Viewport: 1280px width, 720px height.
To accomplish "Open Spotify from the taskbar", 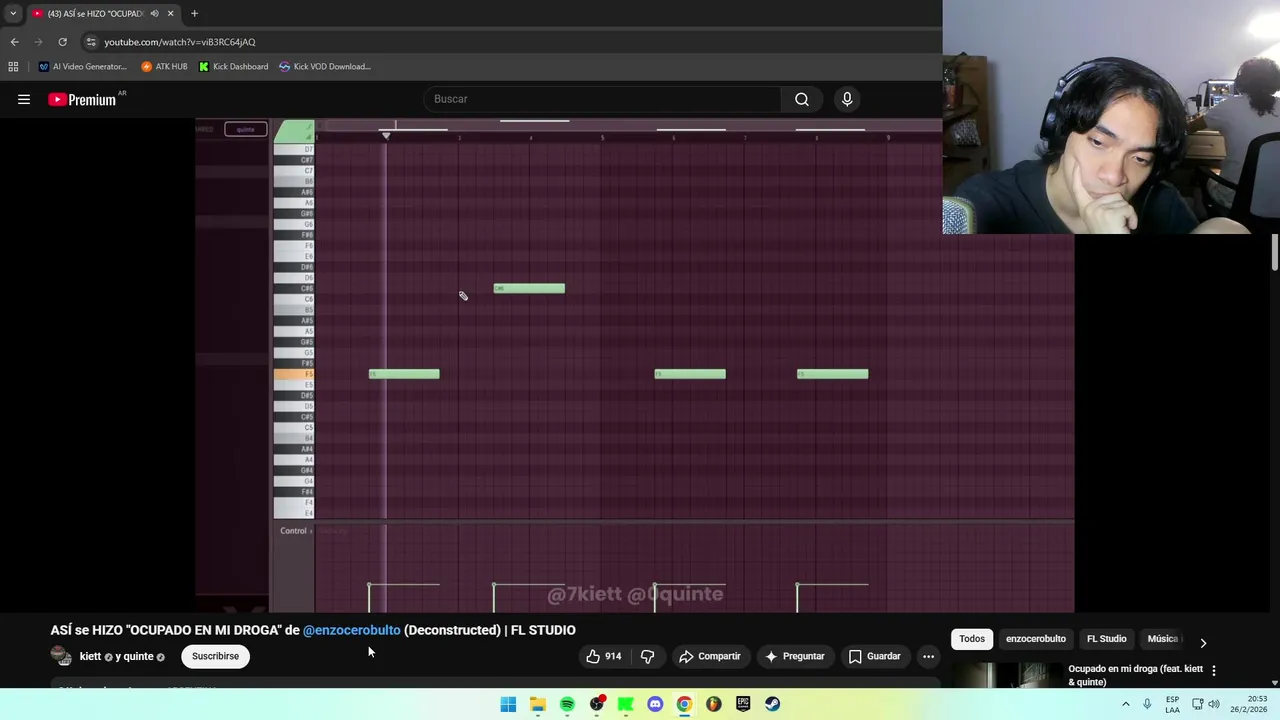I will [567, 704].
